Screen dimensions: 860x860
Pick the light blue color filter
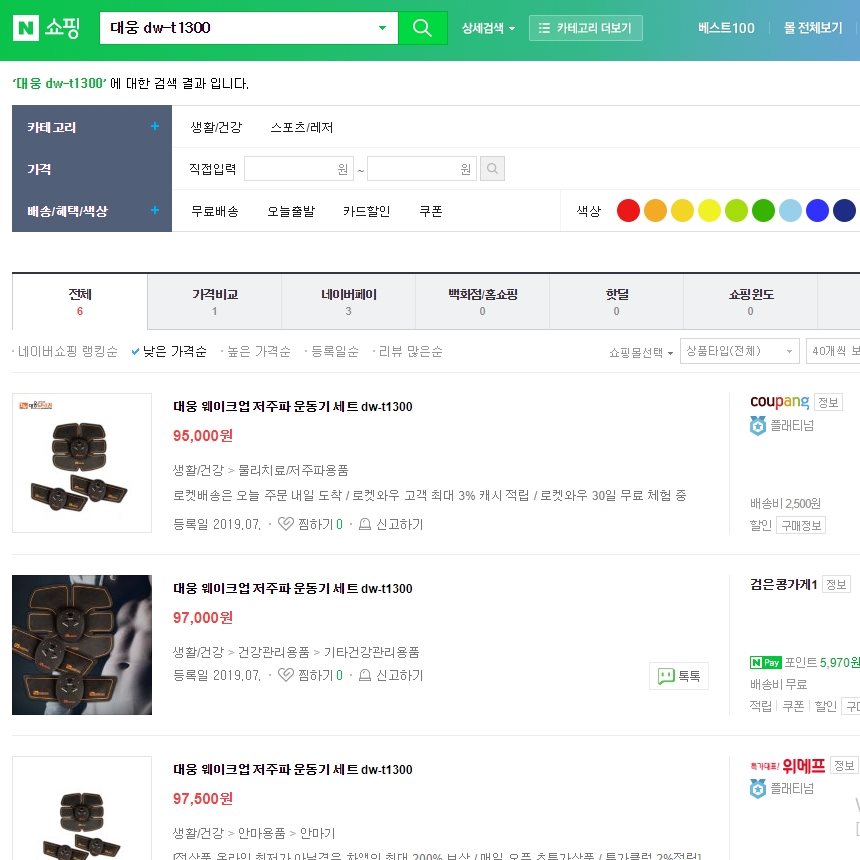point(790,211)
